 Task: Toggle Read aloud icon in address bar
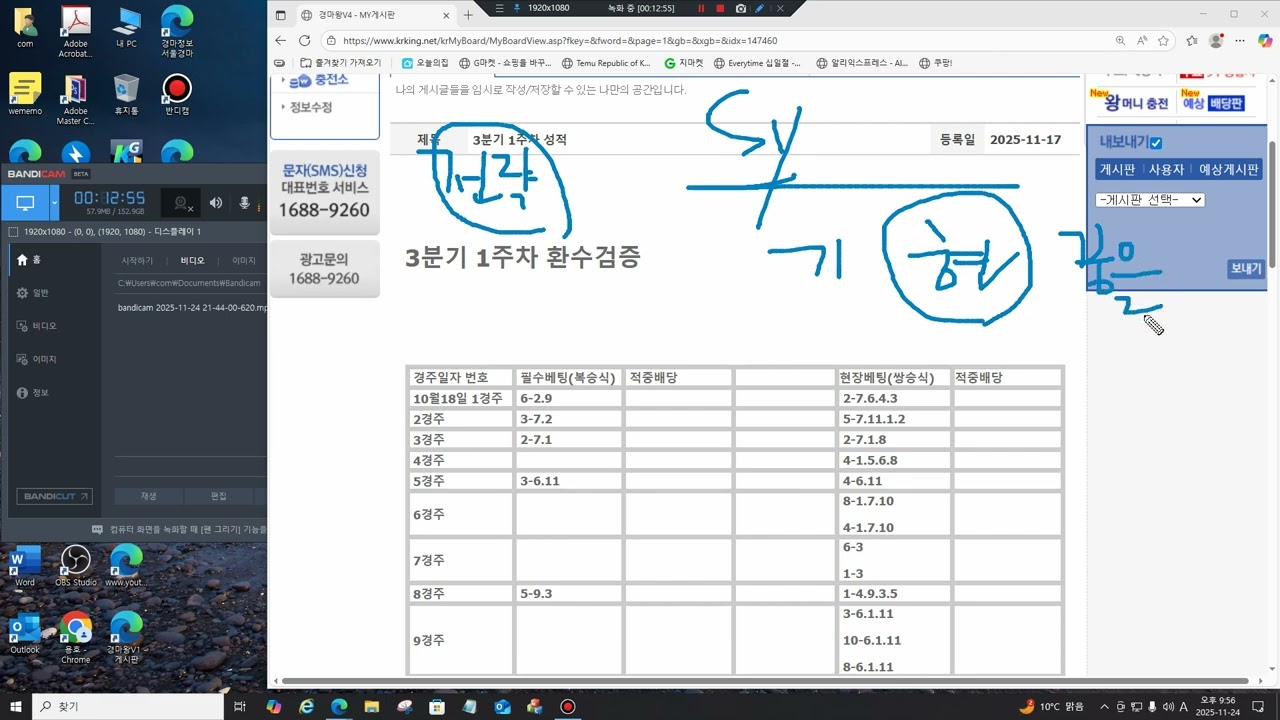point(1142,41)
